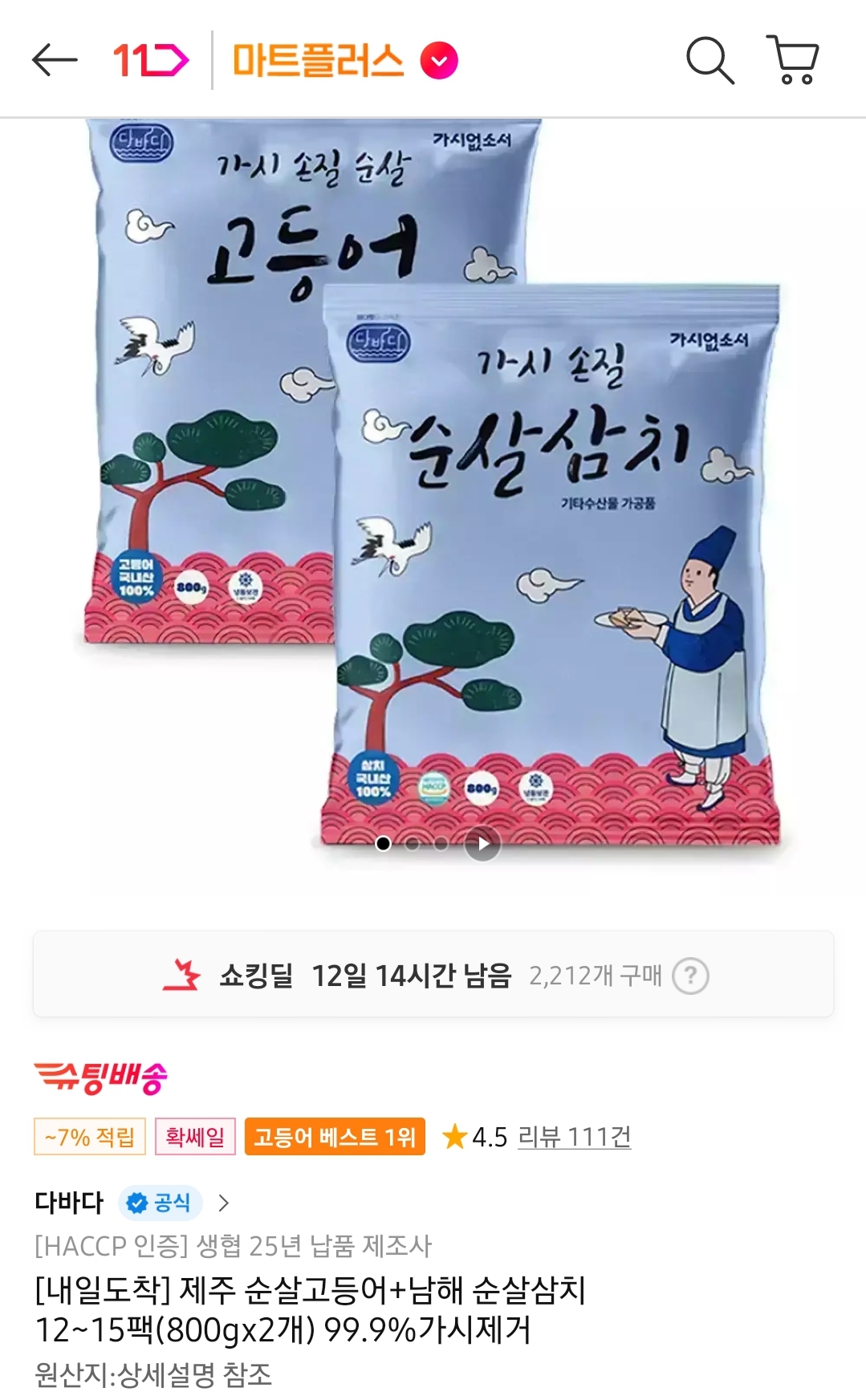The height and width of the screenshot is (1400, 866).
Task: Open the 11st home logo
Action: click(x=151, y=60)
